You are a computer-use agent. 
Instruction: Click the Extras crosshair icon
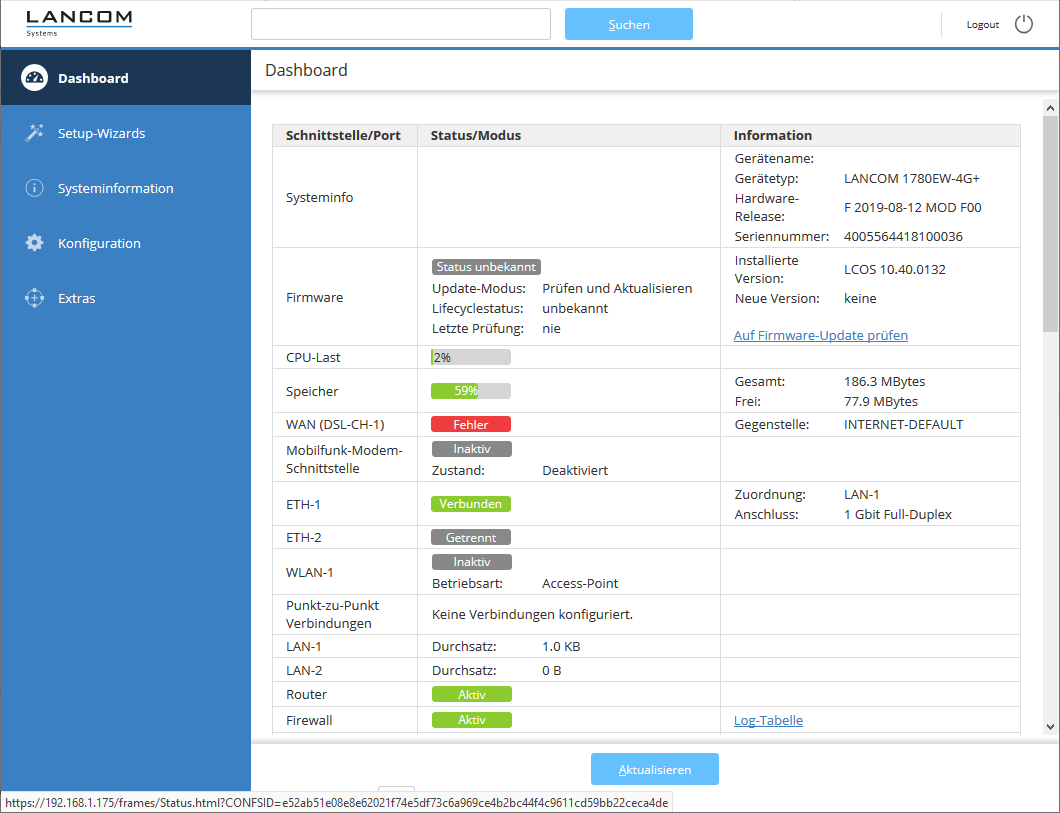(34, 298)
